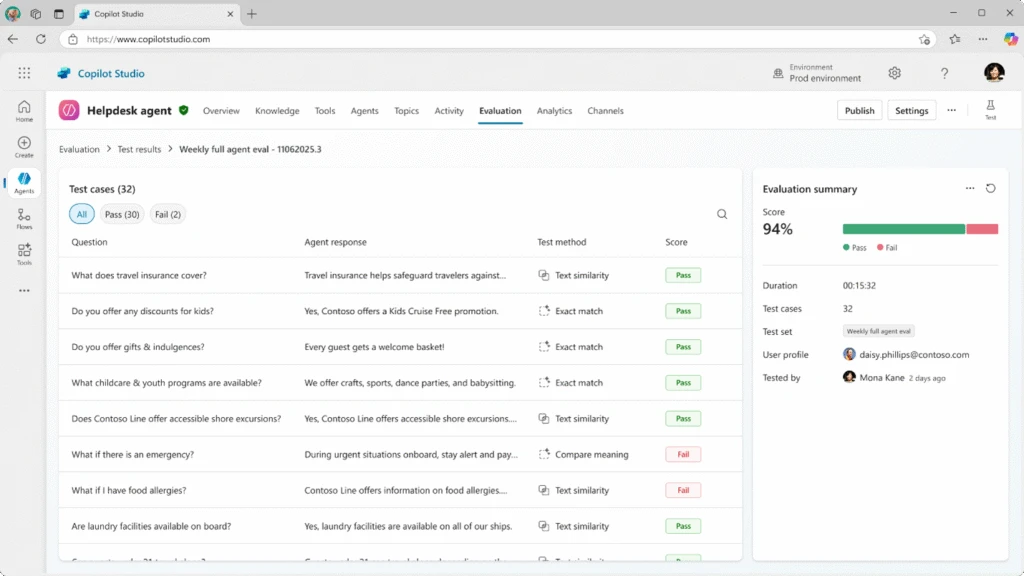Open Copilot Studio settings gear
1024x576 pixels.
tap(894, 73)
